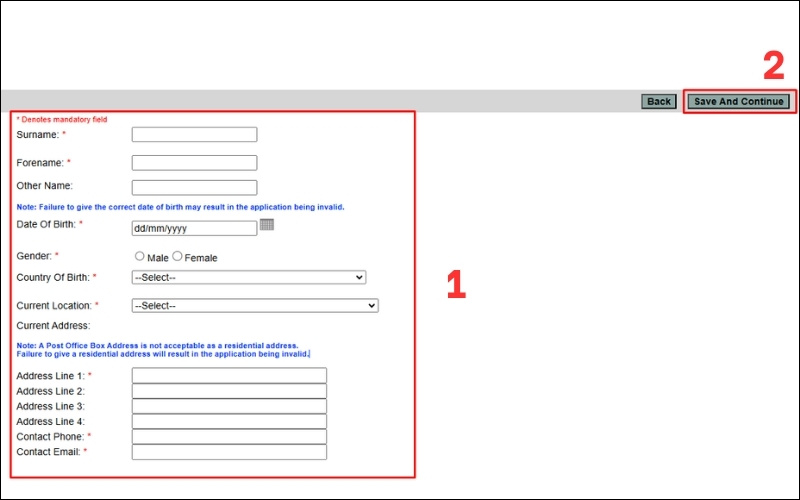Expand the Current Location dropdown
800x500 pixels.
pyautogui.click(x=255, y=305)
